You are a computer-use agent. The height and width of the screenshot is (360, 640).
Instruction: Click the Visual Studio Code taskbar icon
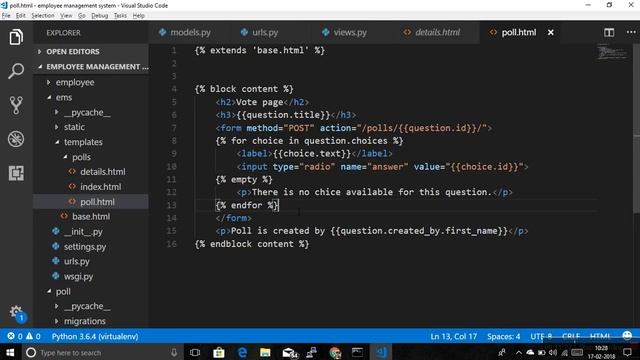click(x=381, y=352)
